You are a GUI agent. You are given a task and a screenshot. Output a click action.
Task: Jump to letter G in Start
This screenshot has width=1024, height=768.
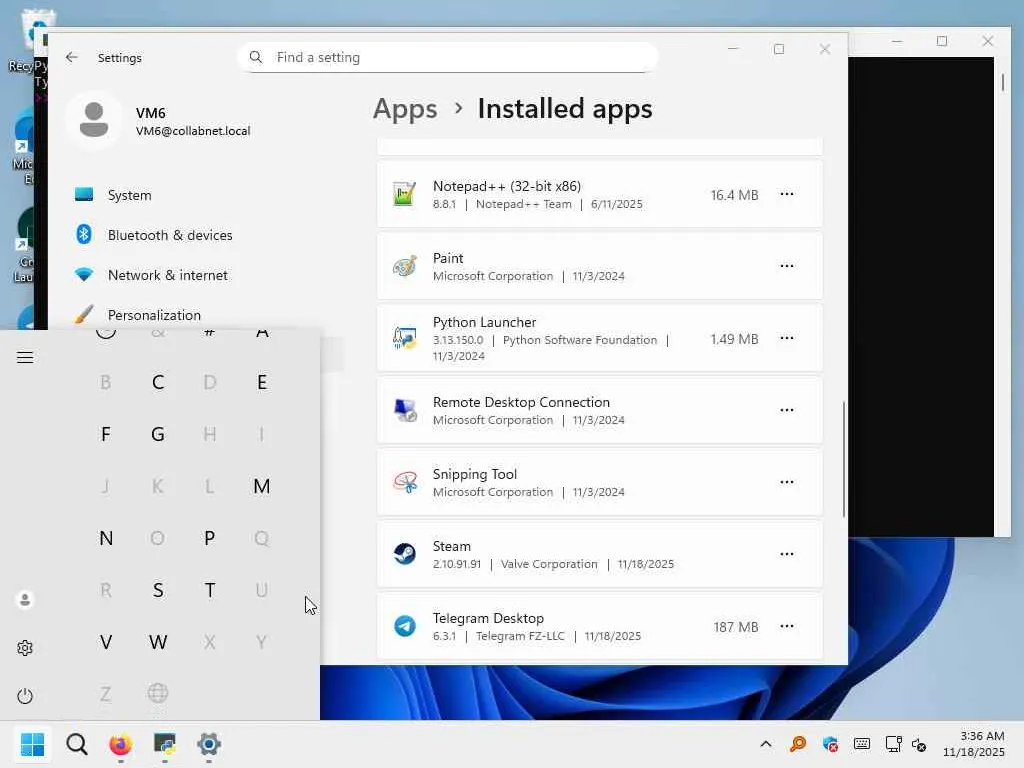[x=157, y=434]
